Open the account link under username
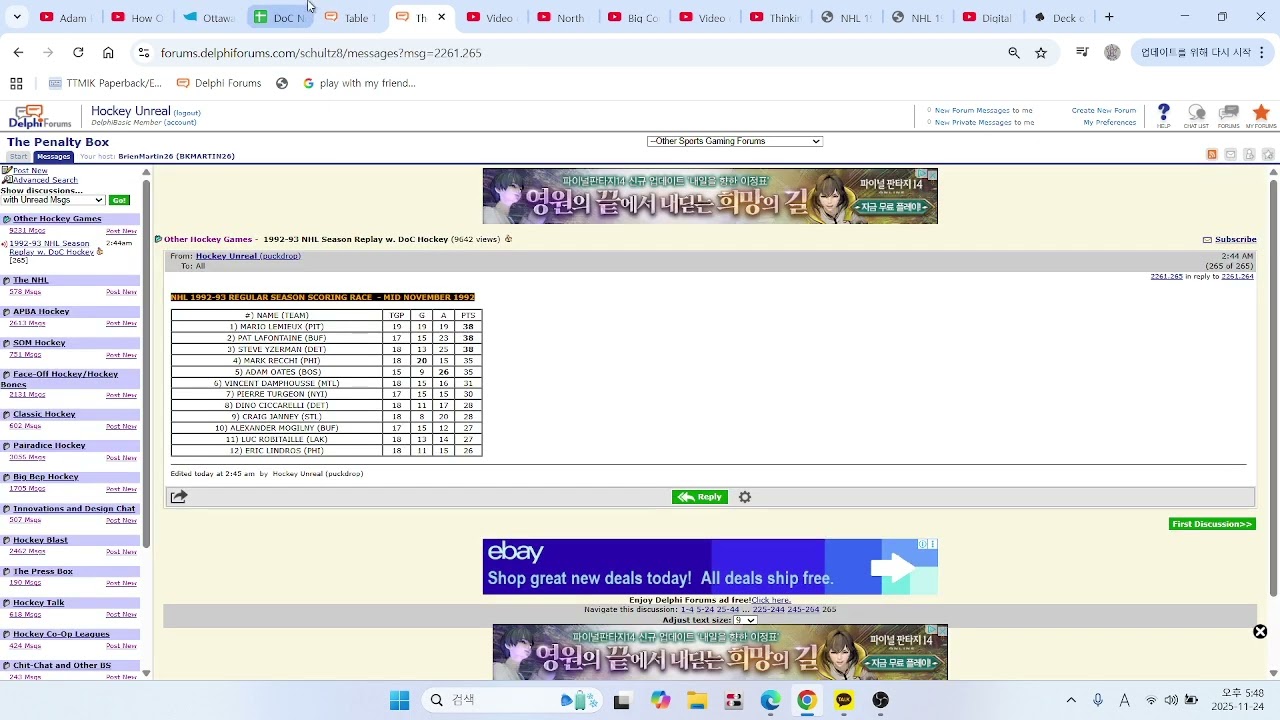The image size is (1280, 720). pyautogui.click(x=180, y=122)
